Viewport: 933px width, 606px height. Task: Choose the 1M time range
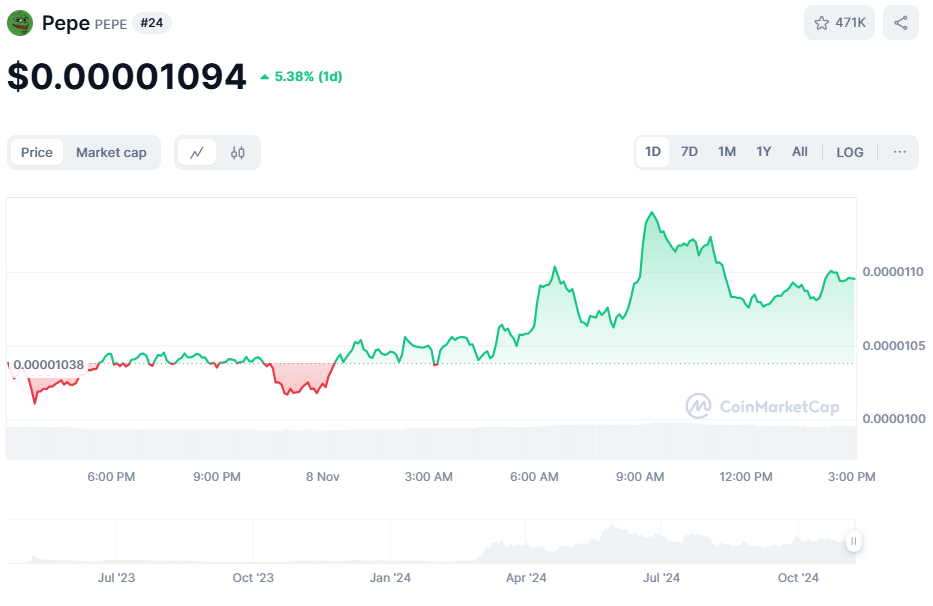[x=727, y=152]
